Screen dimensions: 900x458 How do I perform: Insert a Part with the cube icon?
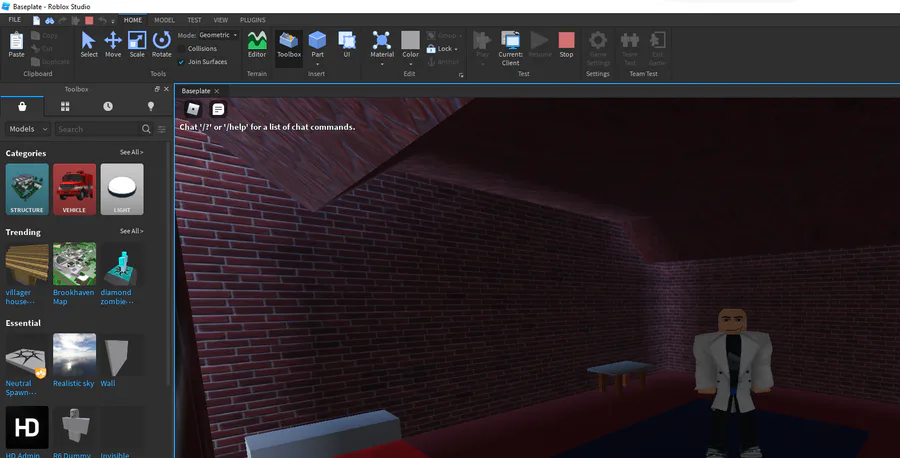(317, 41)
